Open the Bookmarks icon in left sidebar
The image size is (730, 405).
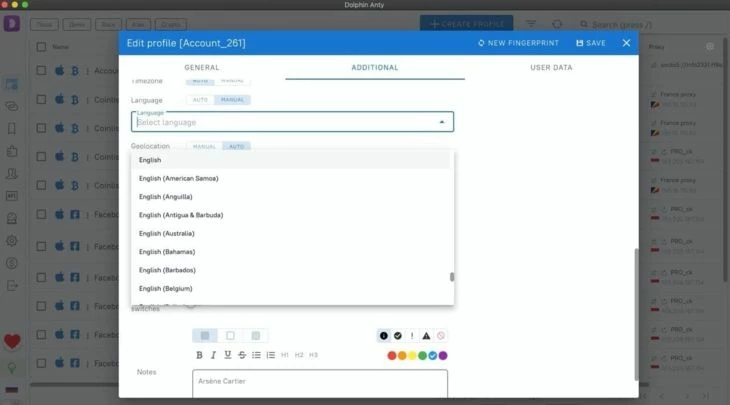[12, 128]
